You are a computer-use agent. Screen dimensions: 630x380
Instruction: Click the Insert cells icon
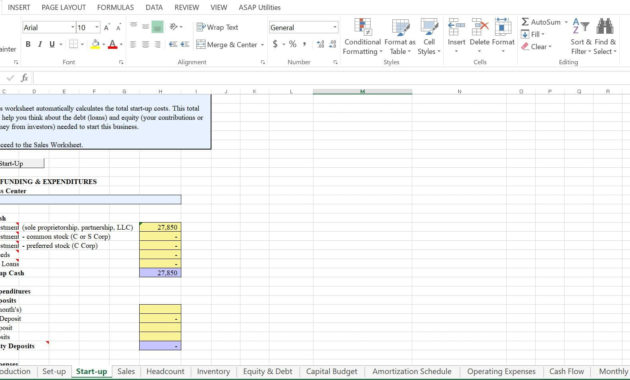point(456,27)
